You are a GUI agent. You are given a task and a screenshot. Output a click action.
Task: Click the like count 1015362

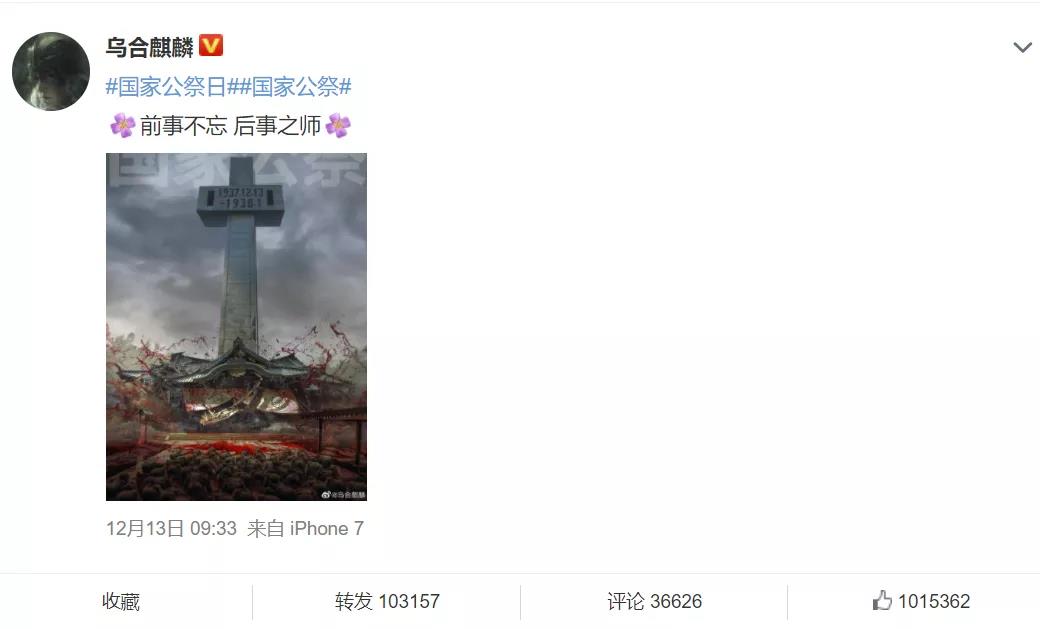934,601
